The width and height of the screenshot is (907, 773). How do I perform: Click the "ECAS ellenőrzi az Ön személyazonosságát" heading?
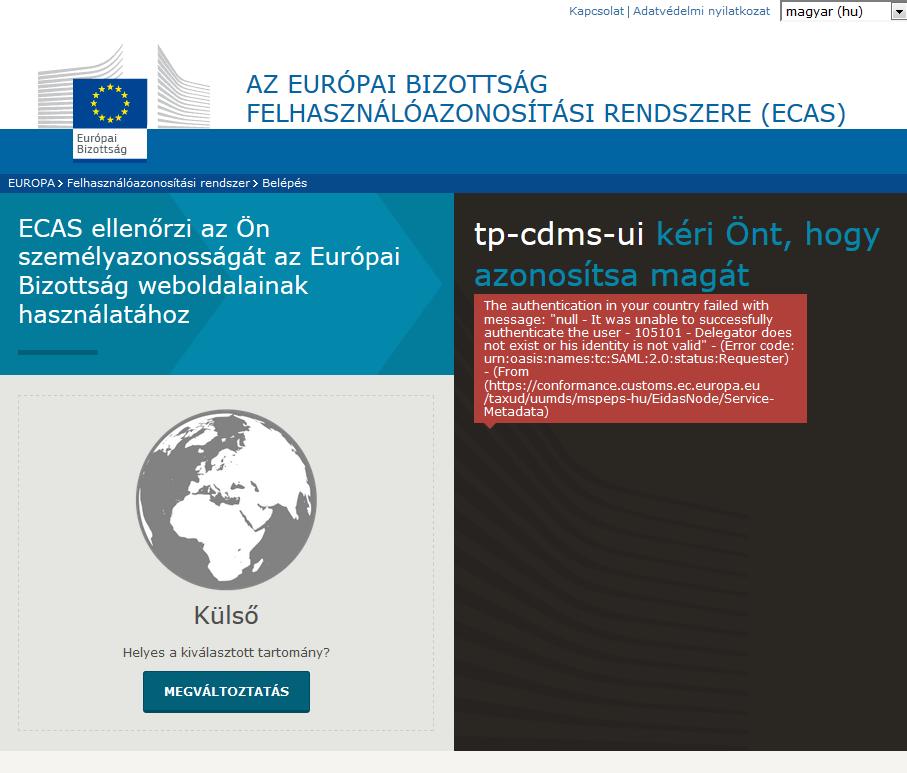[x=209, y=271]
